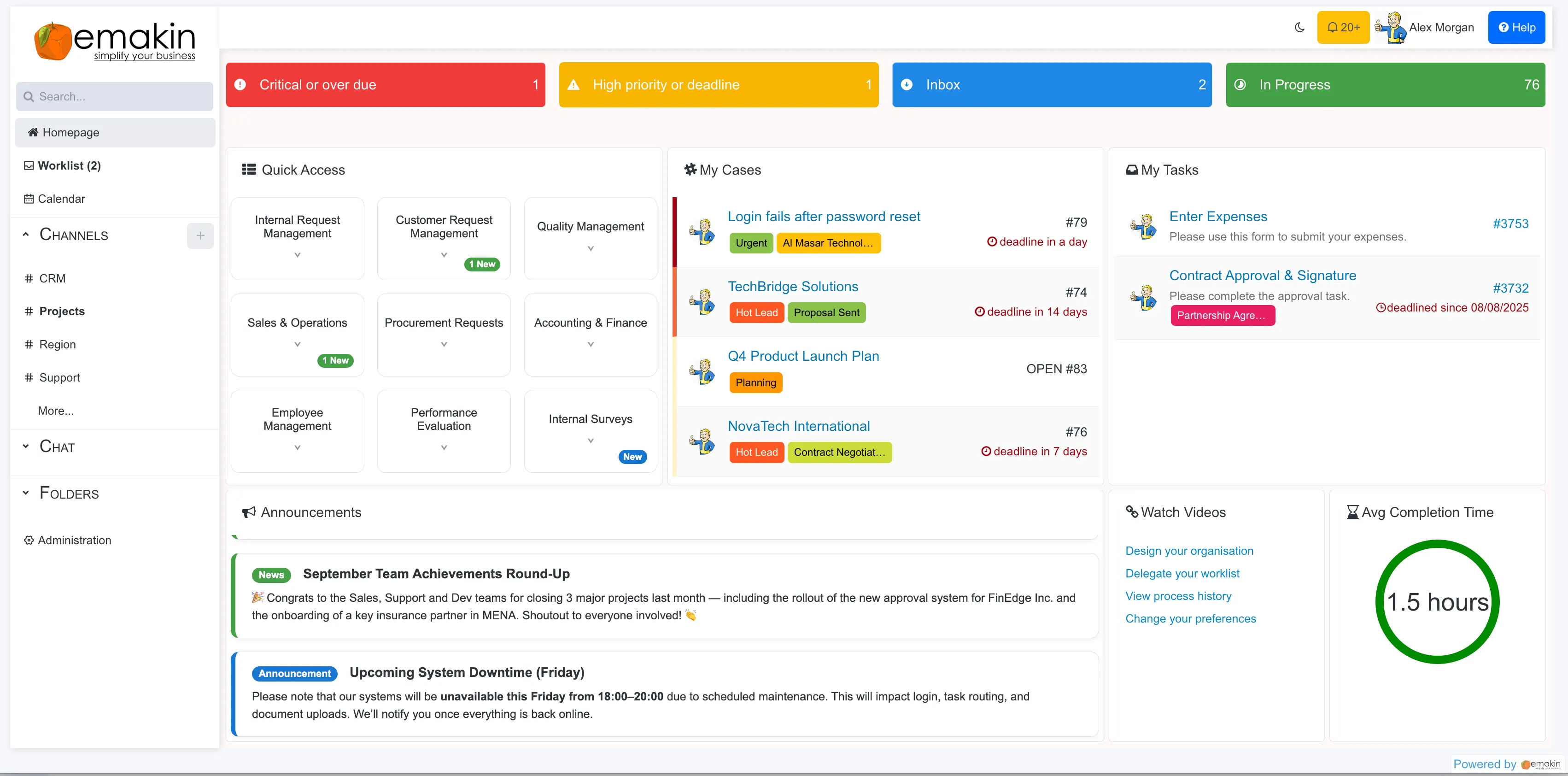Expand the Sales & Operations quick access card
This screenshot has height=776, width=1568.
tap(297, 344)
